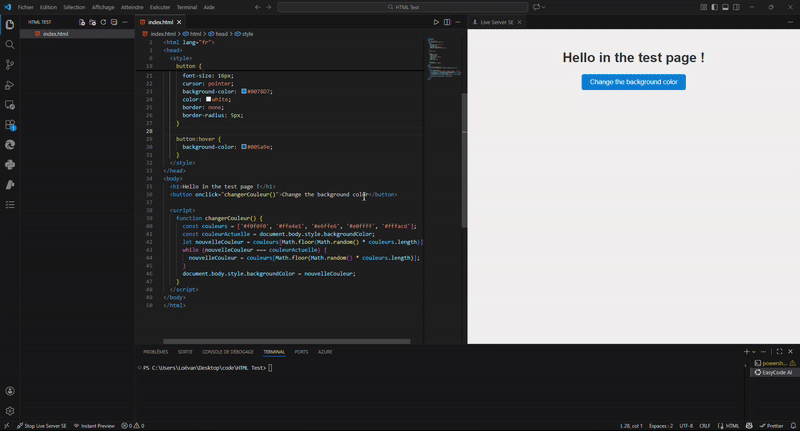The width and height of the screenshot is (800, 431).
Task: Open the Sélection menu
Action: coord(74,7)
